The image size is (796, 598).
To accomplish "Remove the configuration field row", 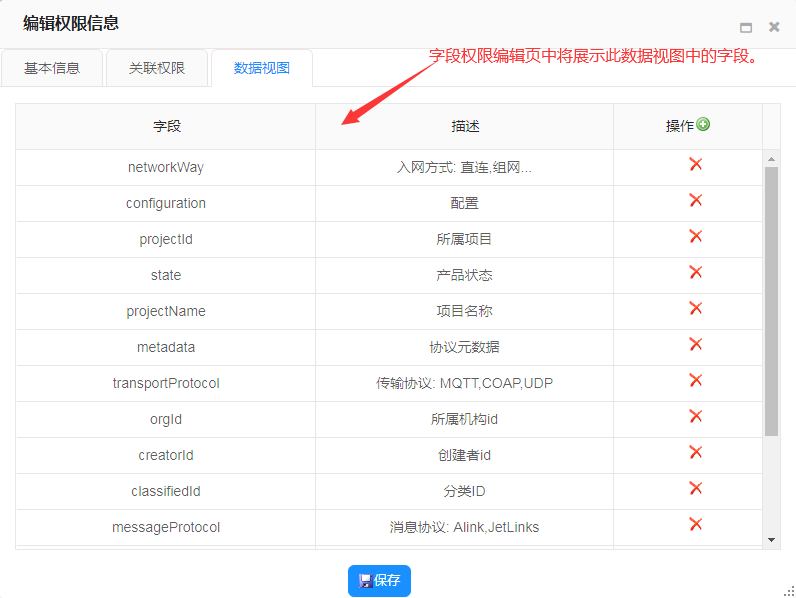I will [696, 201].
